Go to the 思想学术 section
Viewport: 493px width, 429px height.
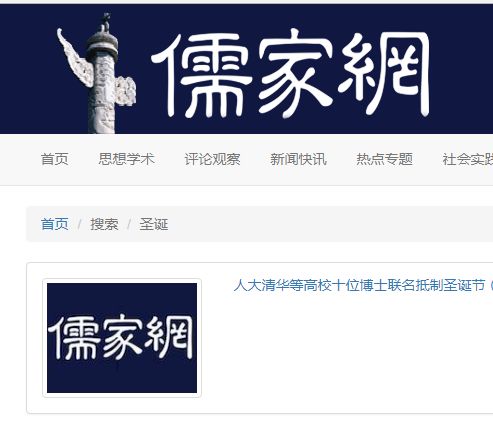[127, 159]
